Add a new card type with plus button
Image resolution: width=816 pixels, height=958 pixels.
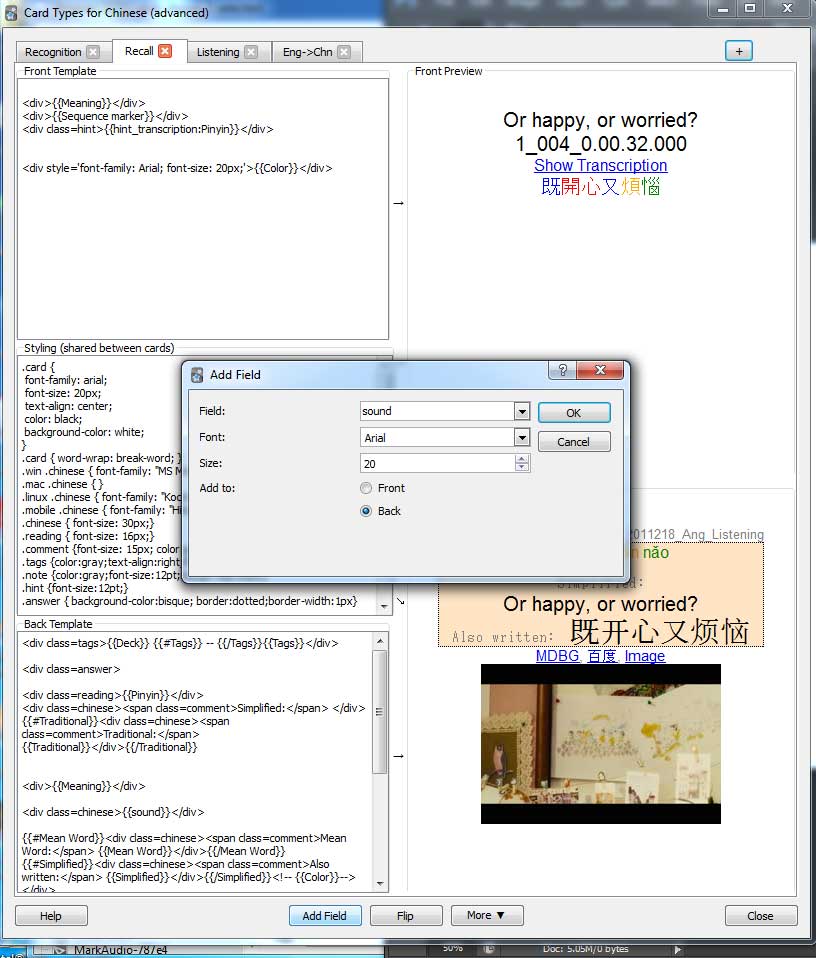[738, 51]
